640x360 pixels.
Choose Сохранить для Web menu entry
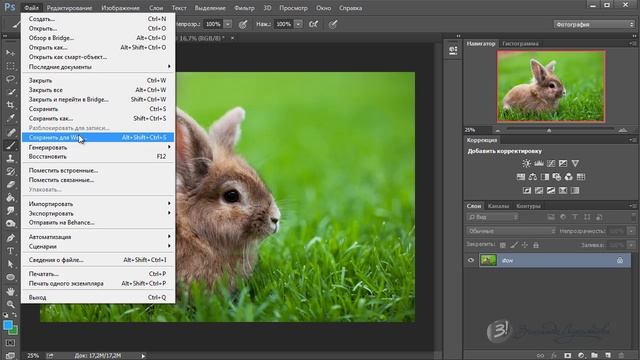tap(98, 138)
